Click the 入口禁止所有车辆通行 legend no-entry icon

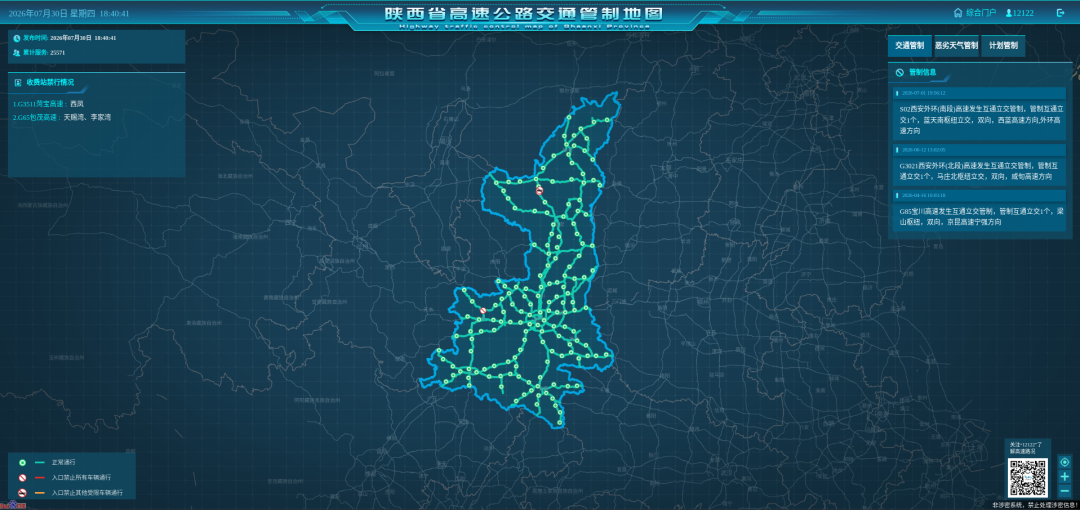tap(22, 478)
